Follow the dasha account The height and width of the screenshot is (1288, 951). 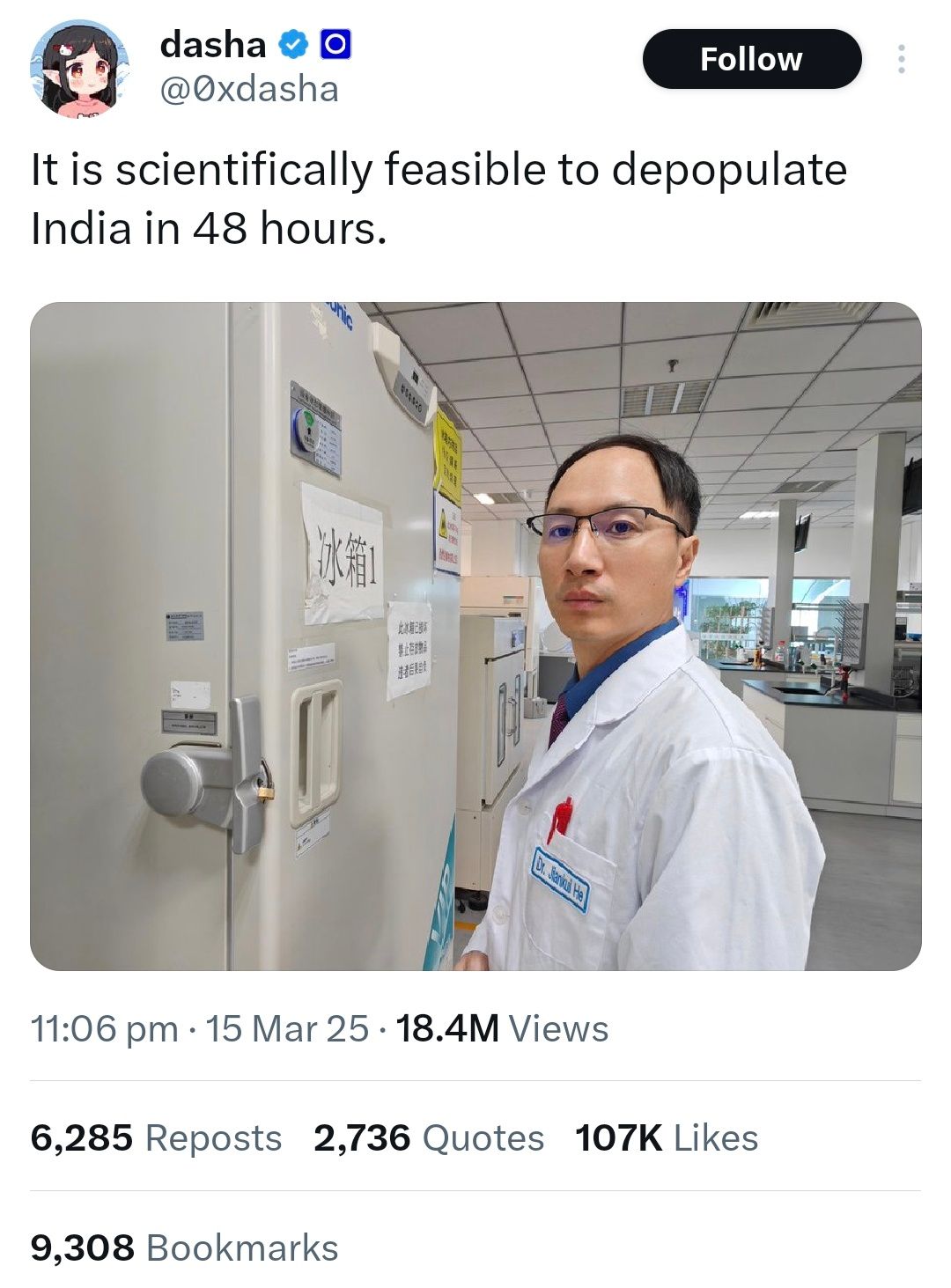tap(752, 59)
